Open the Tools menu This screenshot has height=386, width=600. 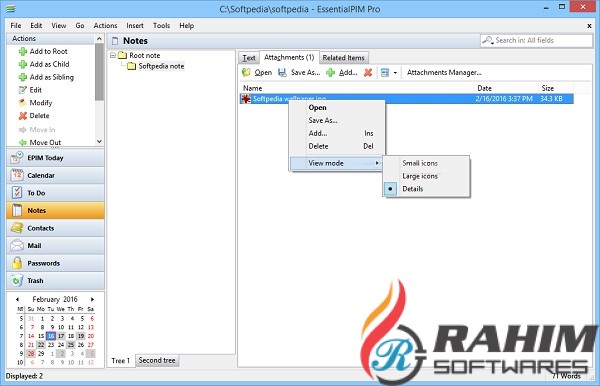(x=161, y=26)
